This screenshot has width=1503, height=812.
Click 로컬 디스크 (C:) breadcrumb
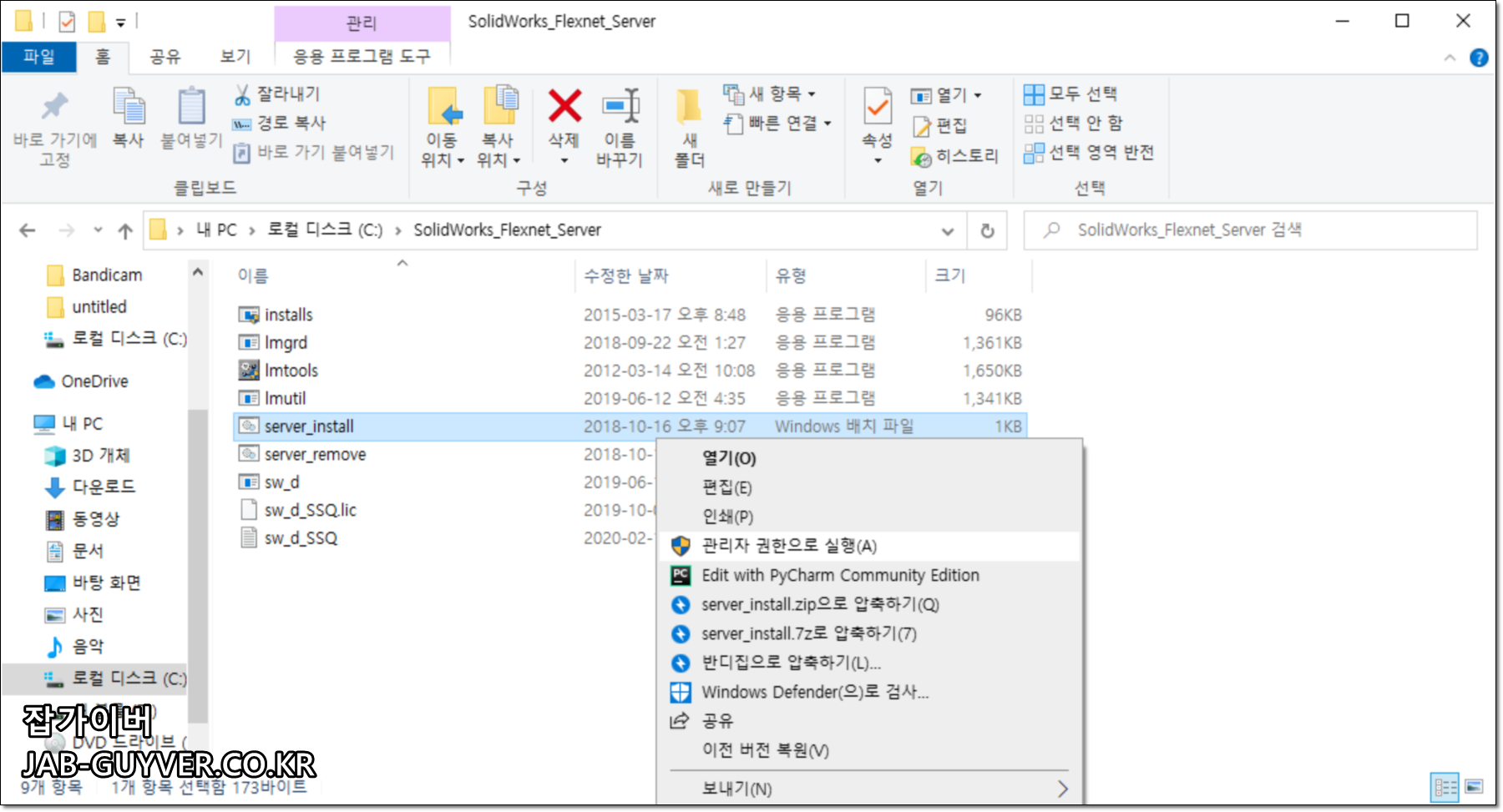tap(325, 230)
